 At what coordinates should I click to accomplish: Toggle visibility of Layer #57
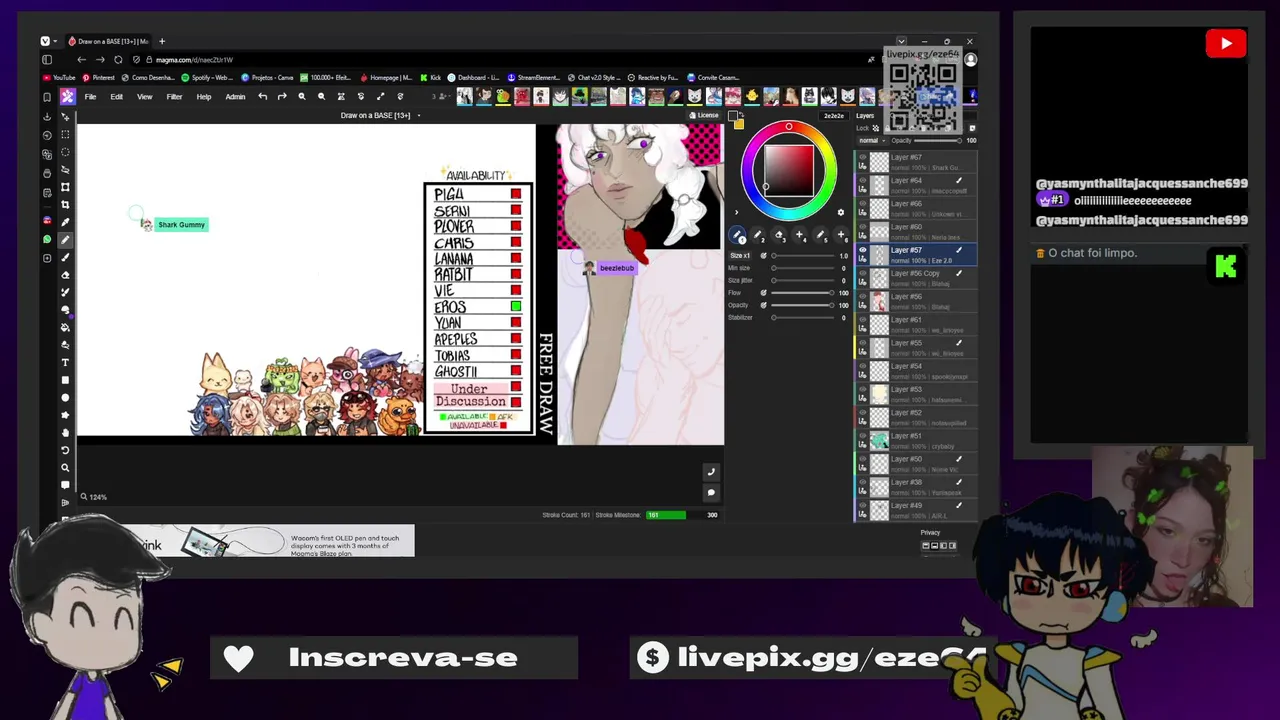tap(863, 250)
